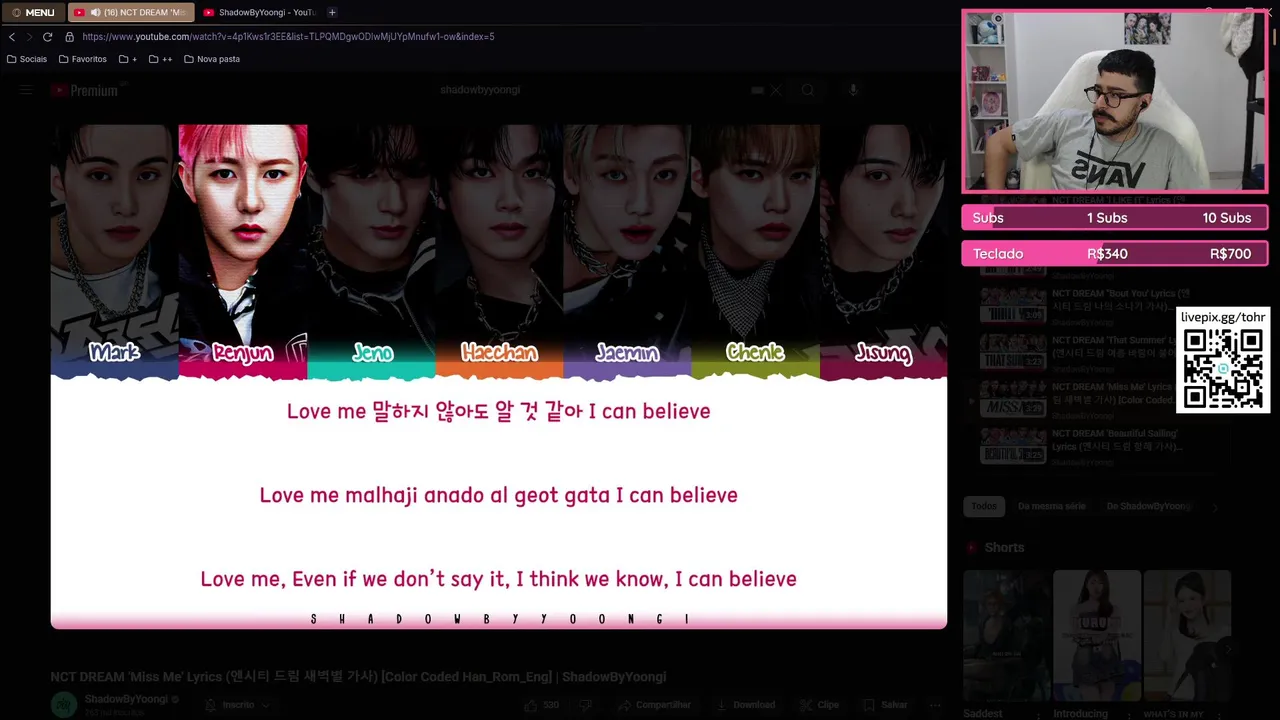This screenshot has height=720, width=1280.
Task: Click the YouTube URL address field
Action: pyautogui.click(x=288, y=37)
